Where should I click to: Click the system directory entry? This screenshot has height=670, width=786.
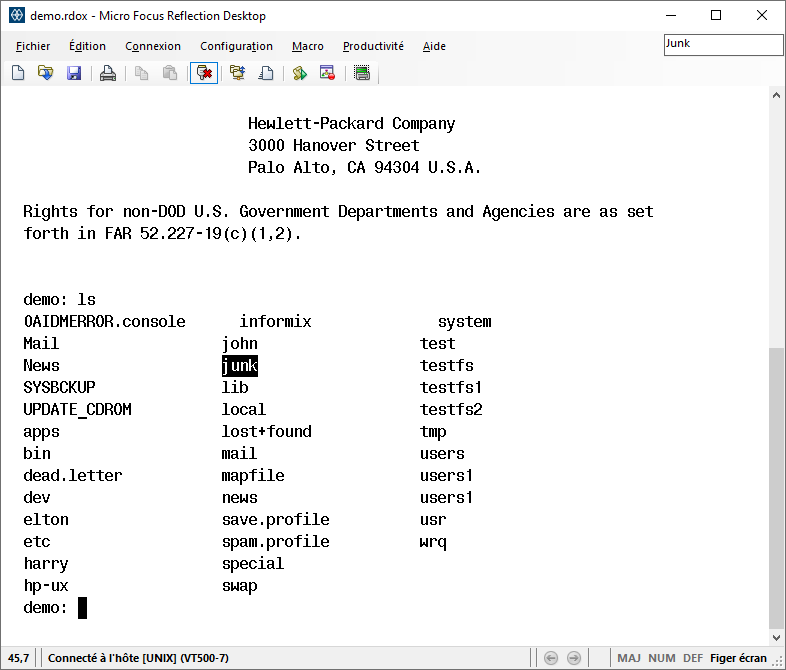pyautogui.click(x=465, y=323)
